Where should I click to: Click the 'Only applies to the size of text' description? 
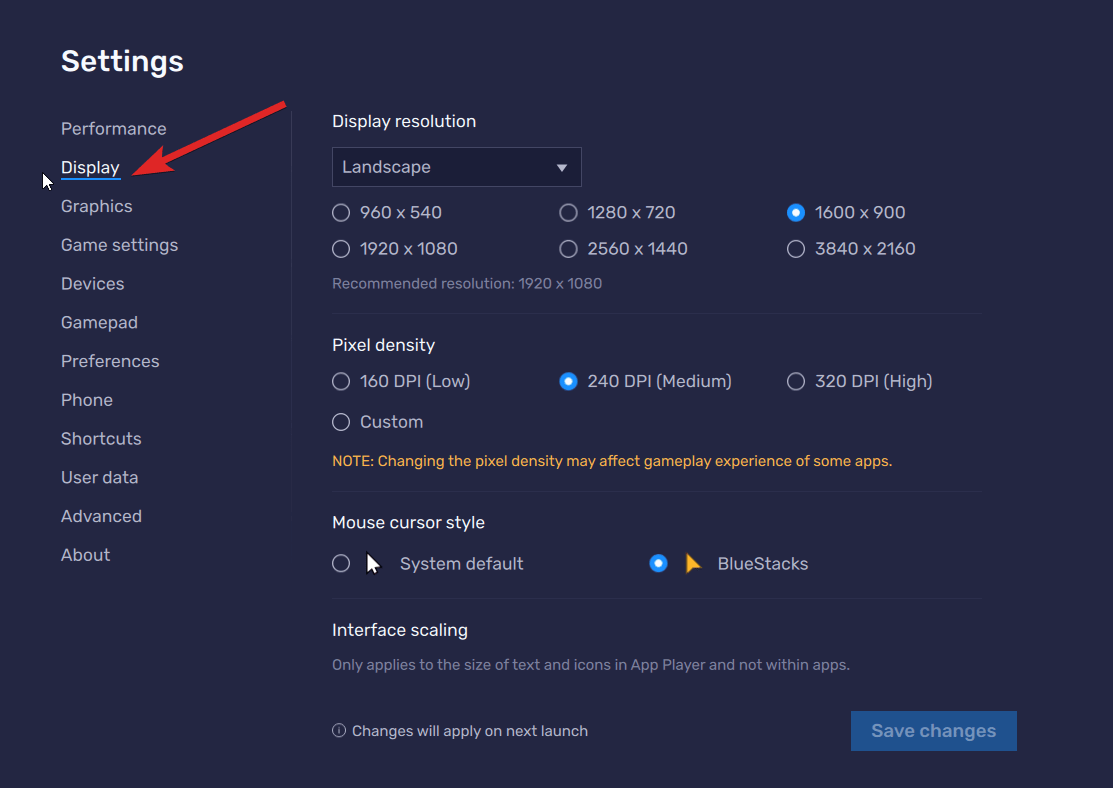[591, 664]
